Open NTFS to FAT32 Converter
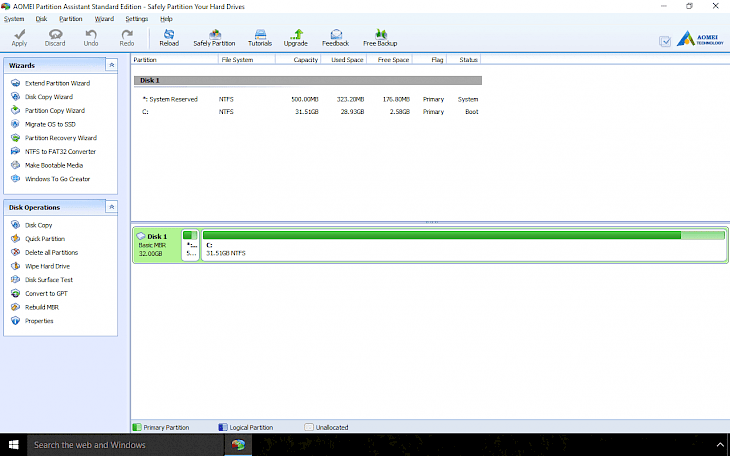730x456 pixels. pos(60,151)
